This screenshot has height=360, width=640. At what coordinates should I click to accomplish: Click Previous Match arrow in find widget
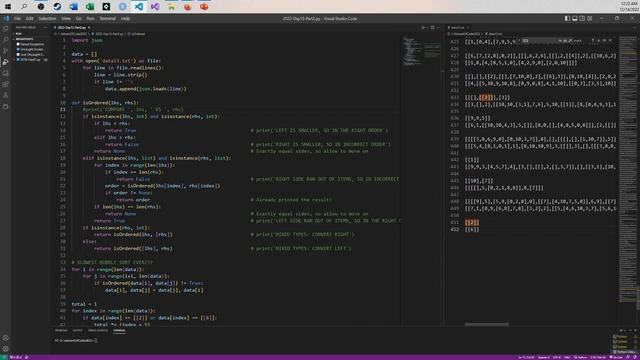tap(593, 41)
